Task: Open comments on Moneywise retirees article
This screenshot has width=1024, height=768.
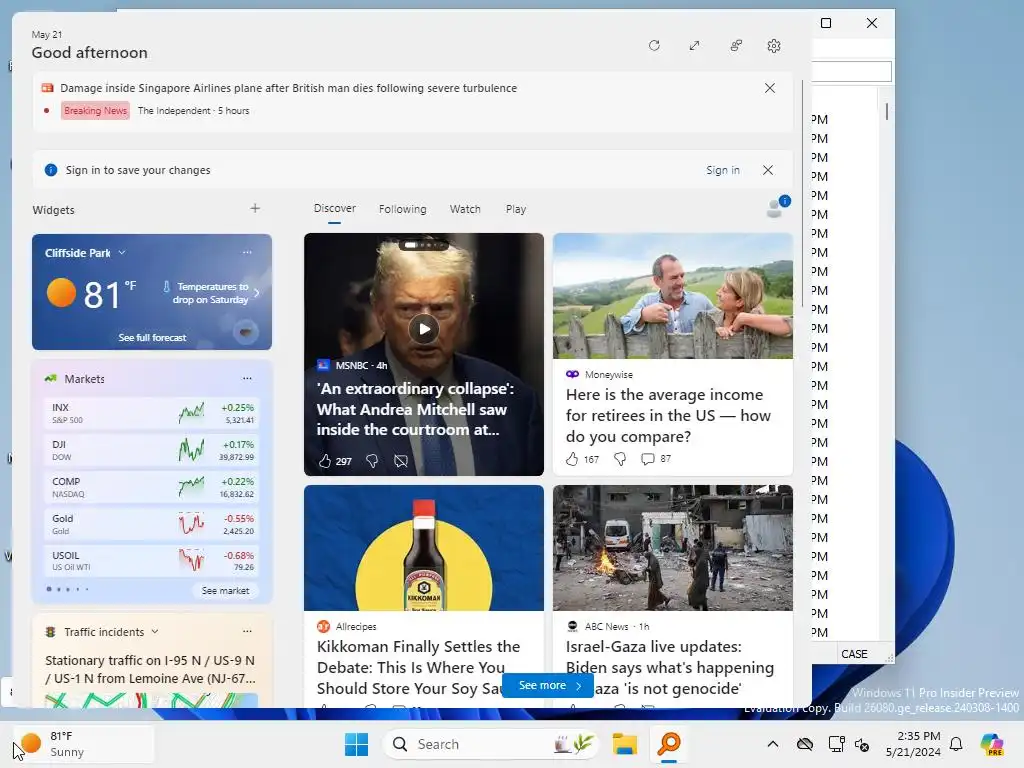Action: tap(648, 459)
